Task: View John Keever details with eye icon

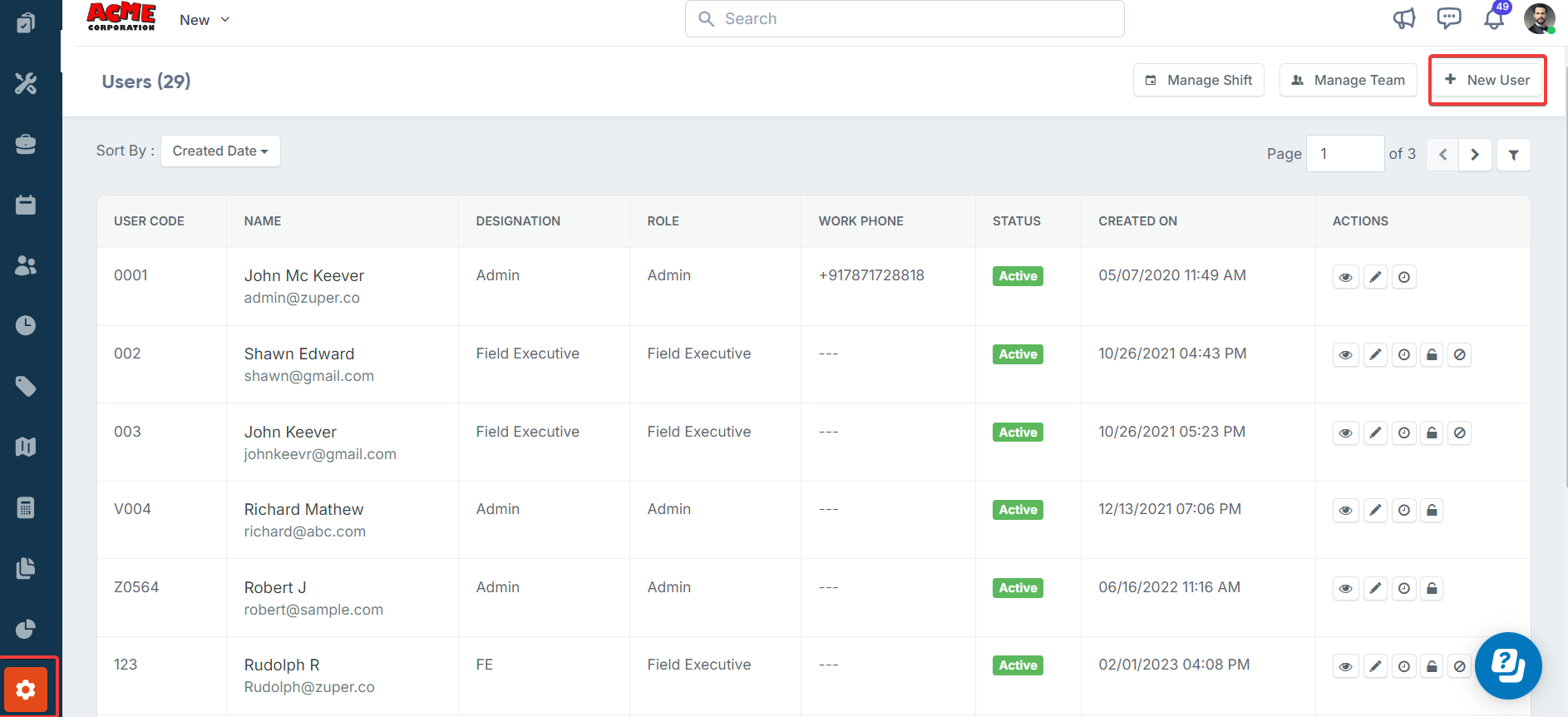Action: [x=1345, y=433]
